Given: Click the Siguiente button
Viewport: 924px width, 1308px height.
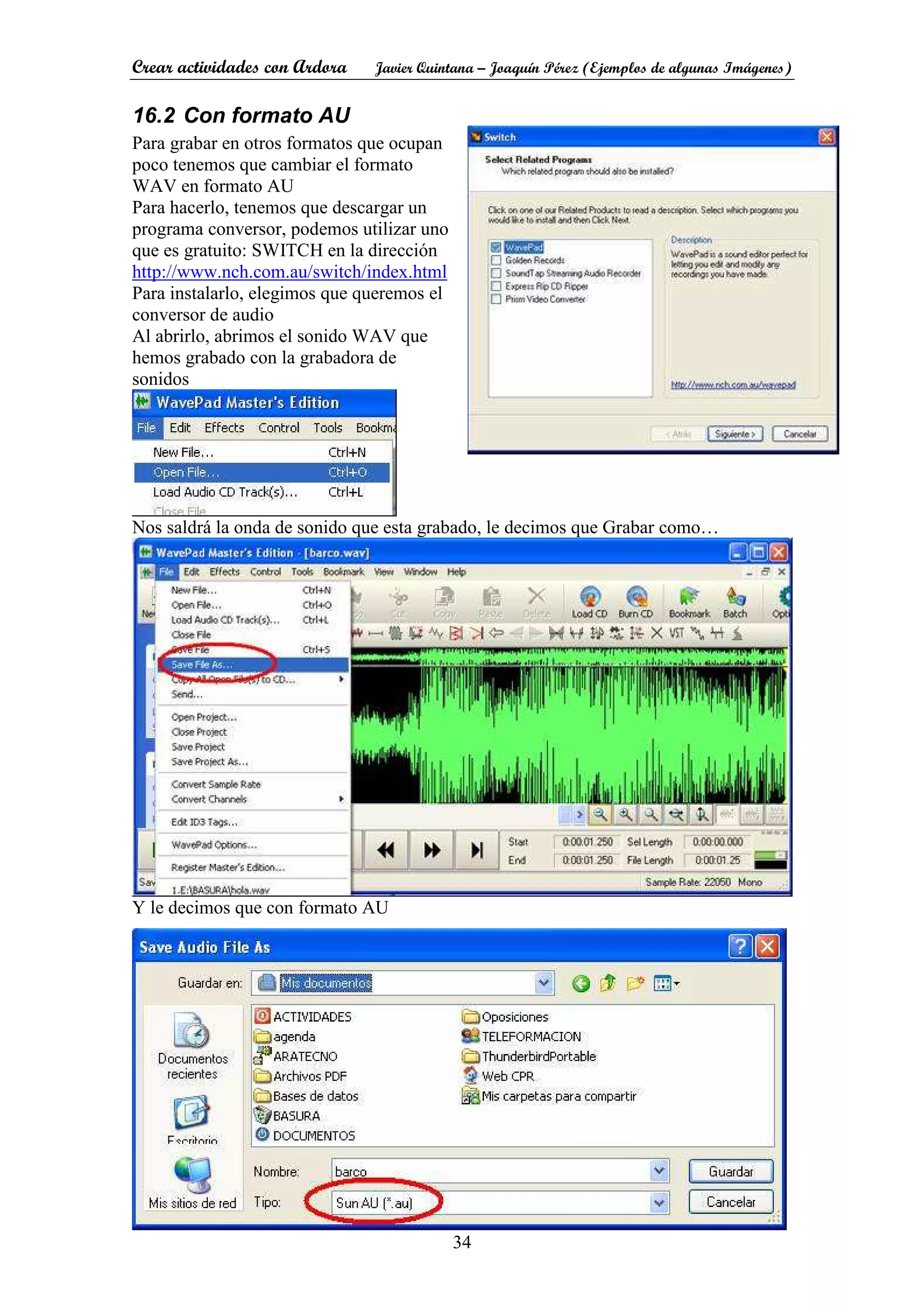Looking at the screenshot, I should click(735, 434).
